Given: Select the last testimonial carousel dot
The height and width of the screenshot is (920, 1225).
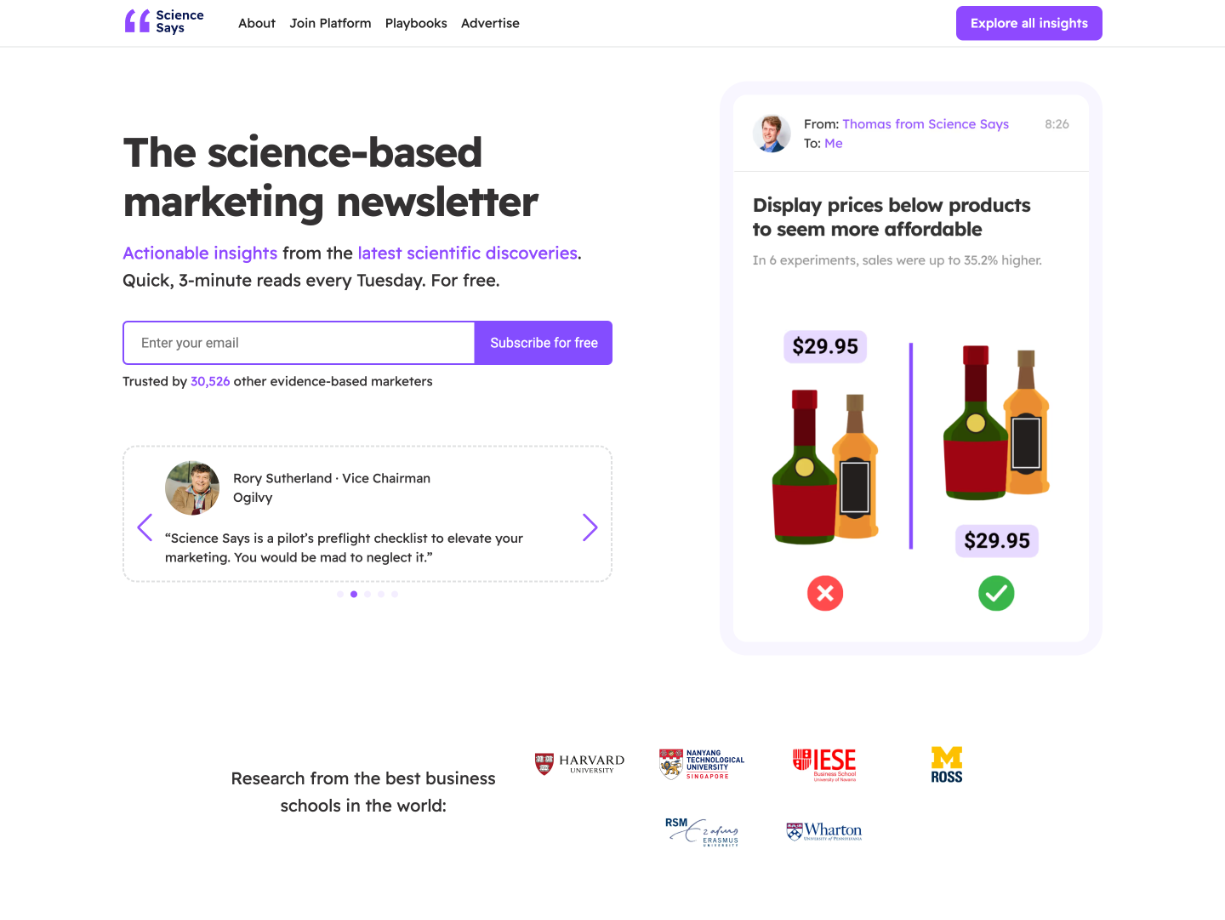Looking at the screenshot, I should [395, 594].
